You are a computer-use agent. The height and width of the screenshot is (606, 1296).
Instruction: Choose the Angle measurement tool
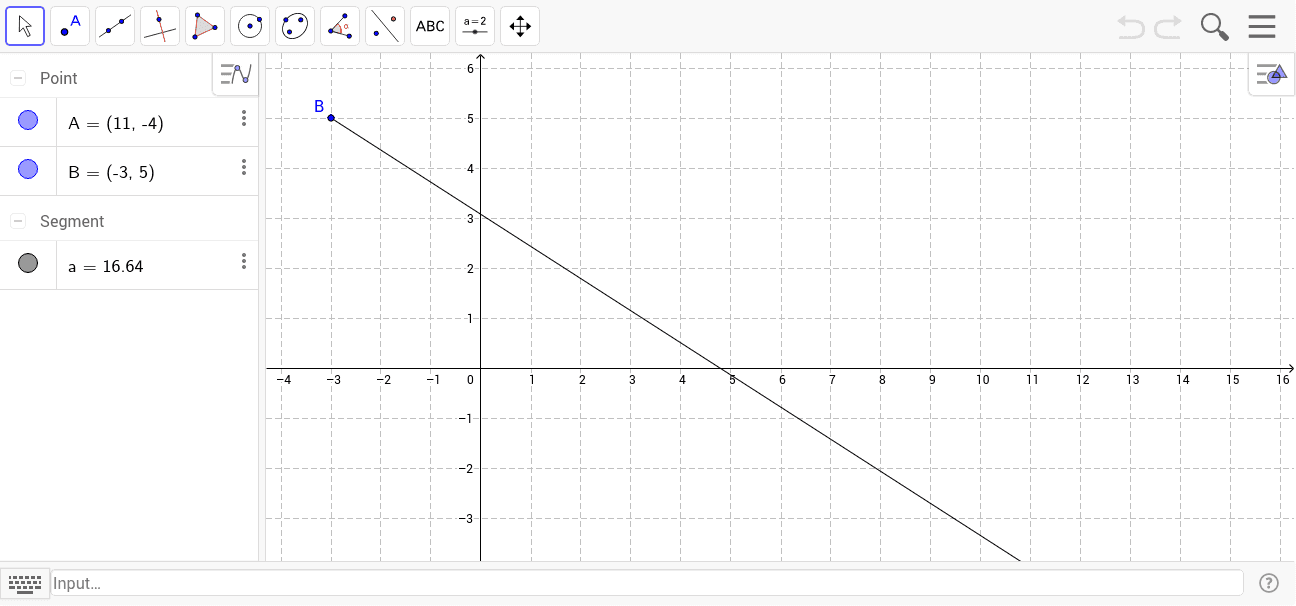coord(339,25)
